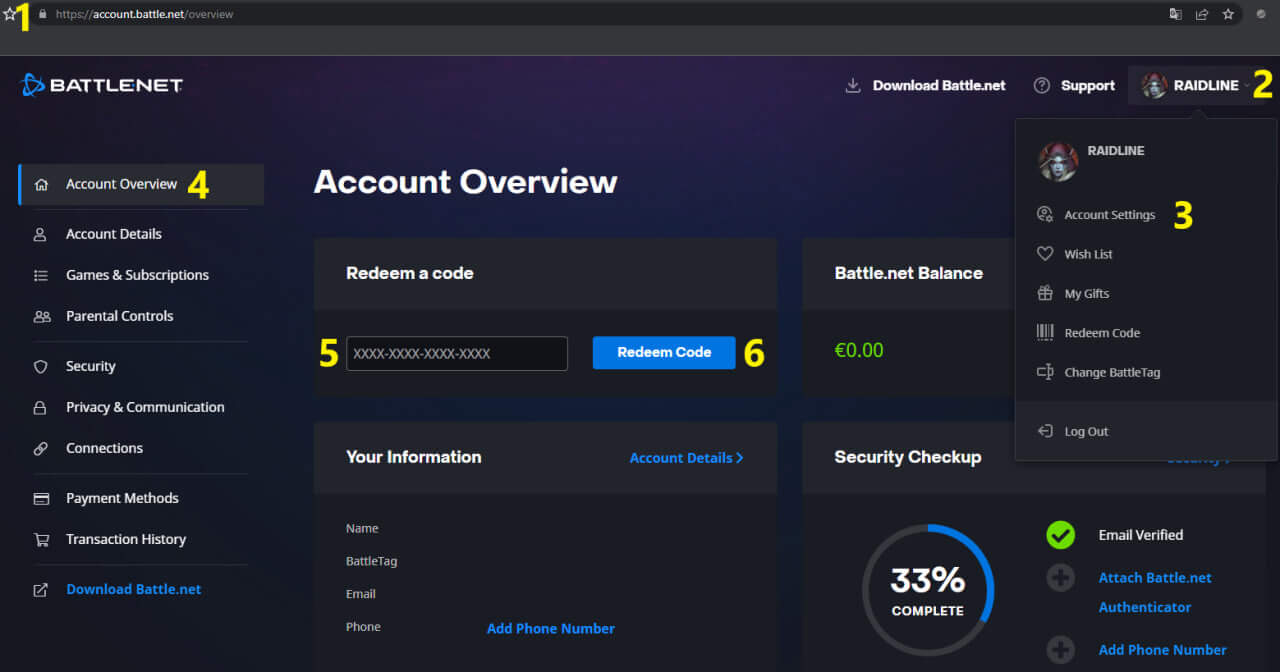Viewport: 1280px width, 672px height.
Task: Select Log Out from account menu
Action: (x=1085, y=432)
